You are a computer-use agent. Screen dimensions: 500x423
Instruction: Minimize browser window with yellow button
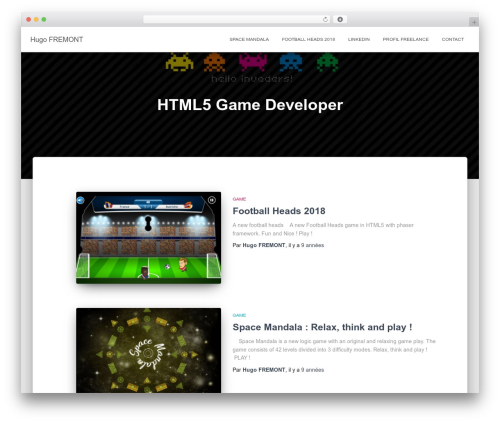36,19
